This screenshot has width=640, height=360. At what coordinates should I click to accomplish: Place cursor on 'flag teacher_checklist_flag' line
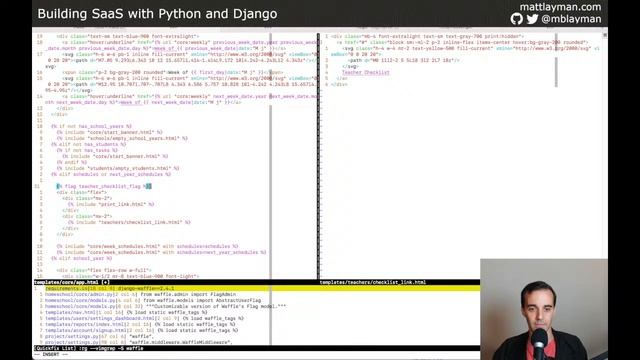[x=104, y=186]
